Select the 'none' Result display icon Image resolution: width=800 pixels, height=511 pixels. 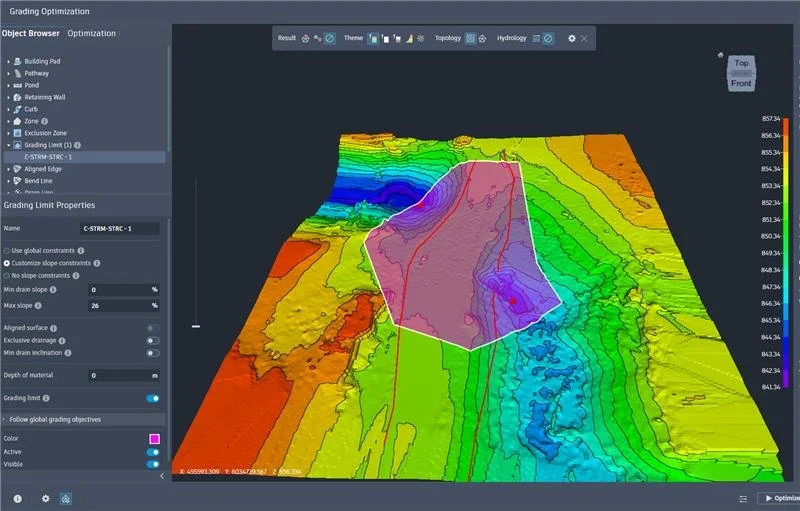[330, 38]
